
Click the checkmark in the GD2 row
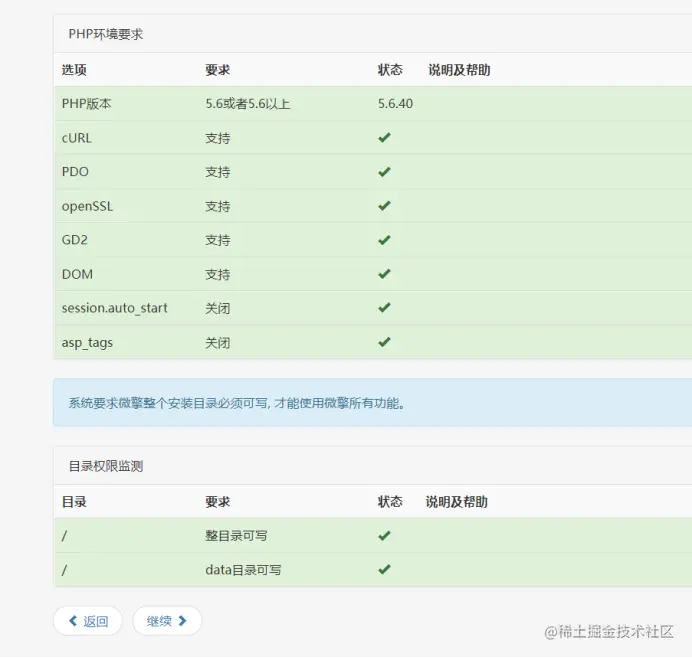384,240
